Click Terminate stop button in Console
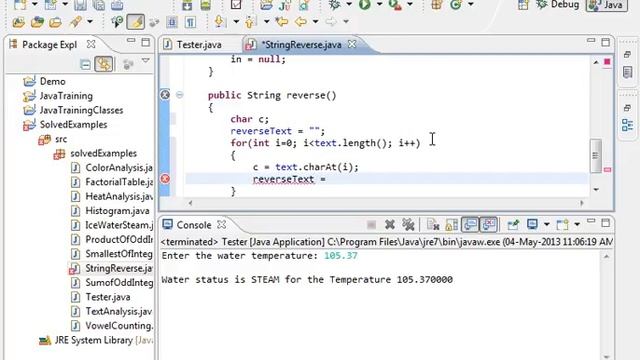The width and height of the screenshot is (640, 360). (x=371, y=225)
